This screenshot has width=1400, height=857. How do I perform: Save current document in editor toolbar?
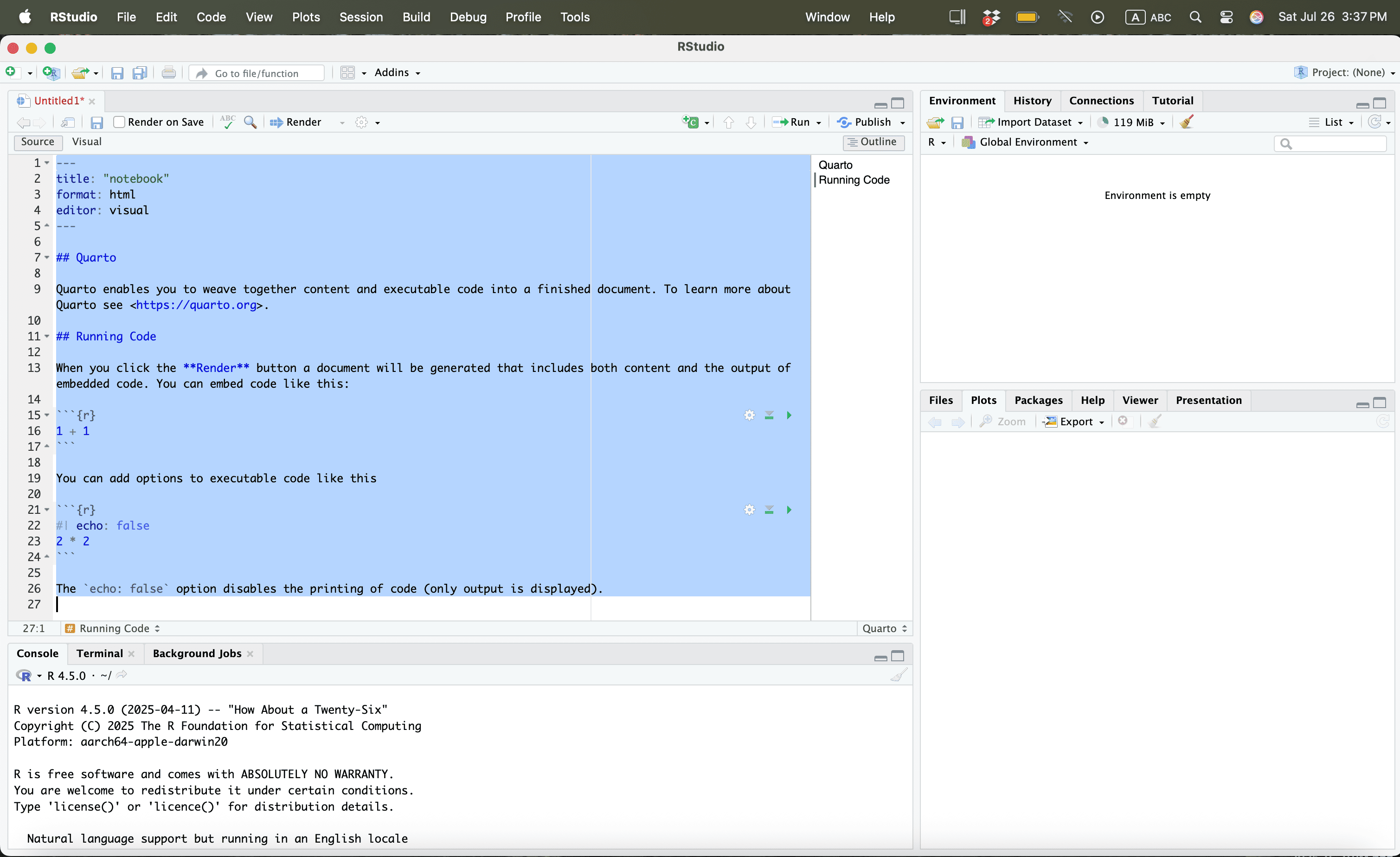click(x=96, y=122)
